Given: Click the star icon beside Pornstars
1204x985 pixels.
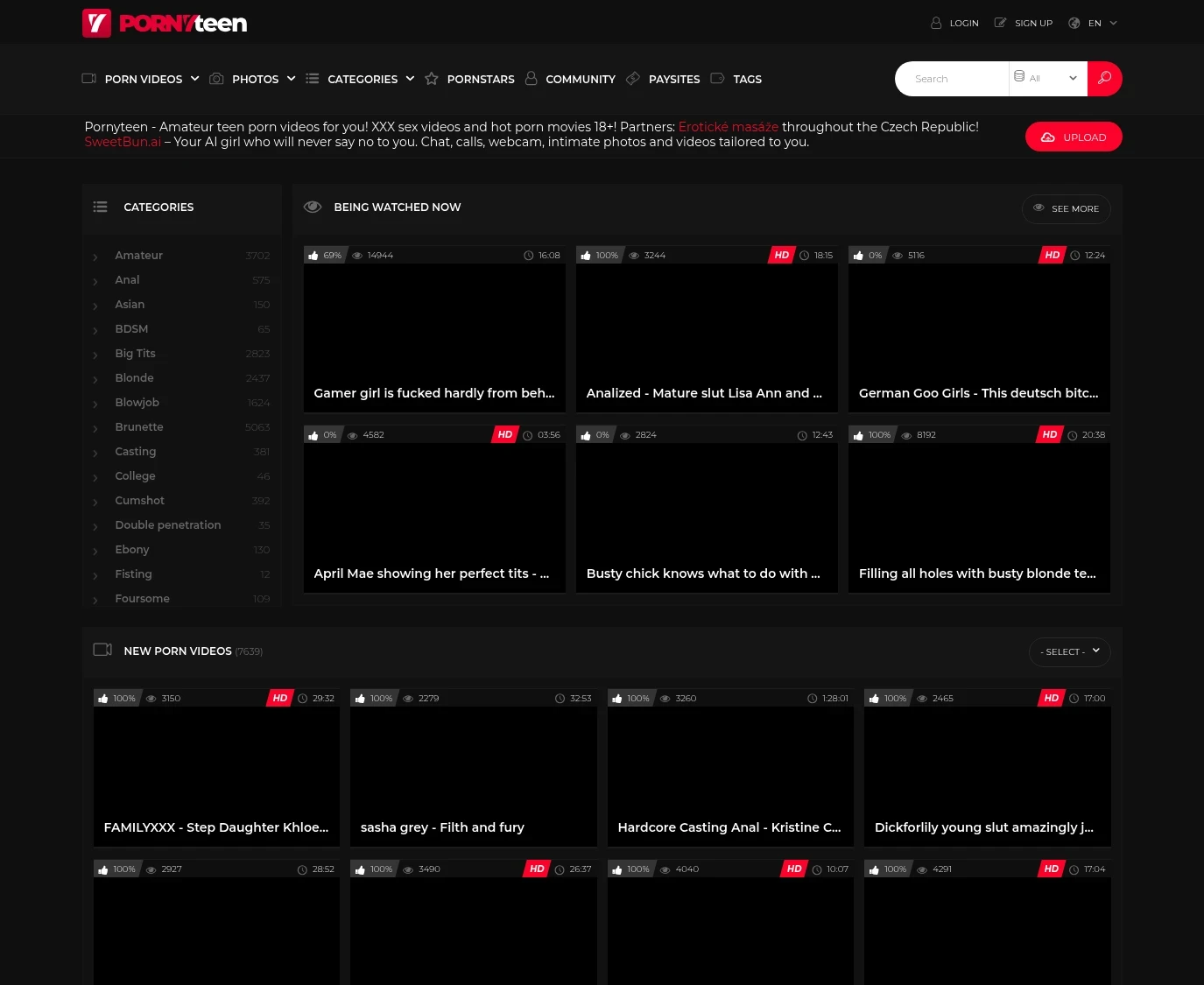Looking at the screenshot, I should click(432, 79).
